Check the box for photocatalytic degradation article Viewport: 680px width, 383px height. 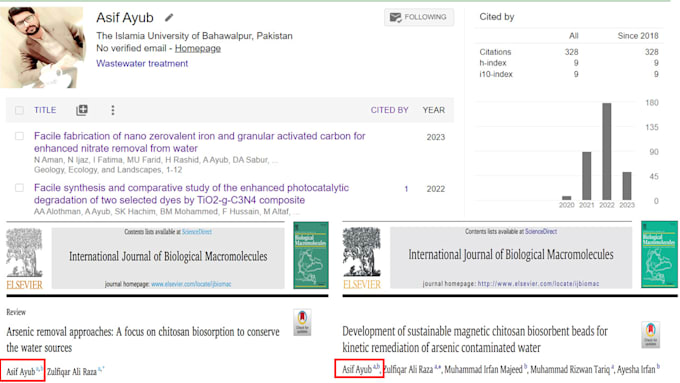(19, 188)
